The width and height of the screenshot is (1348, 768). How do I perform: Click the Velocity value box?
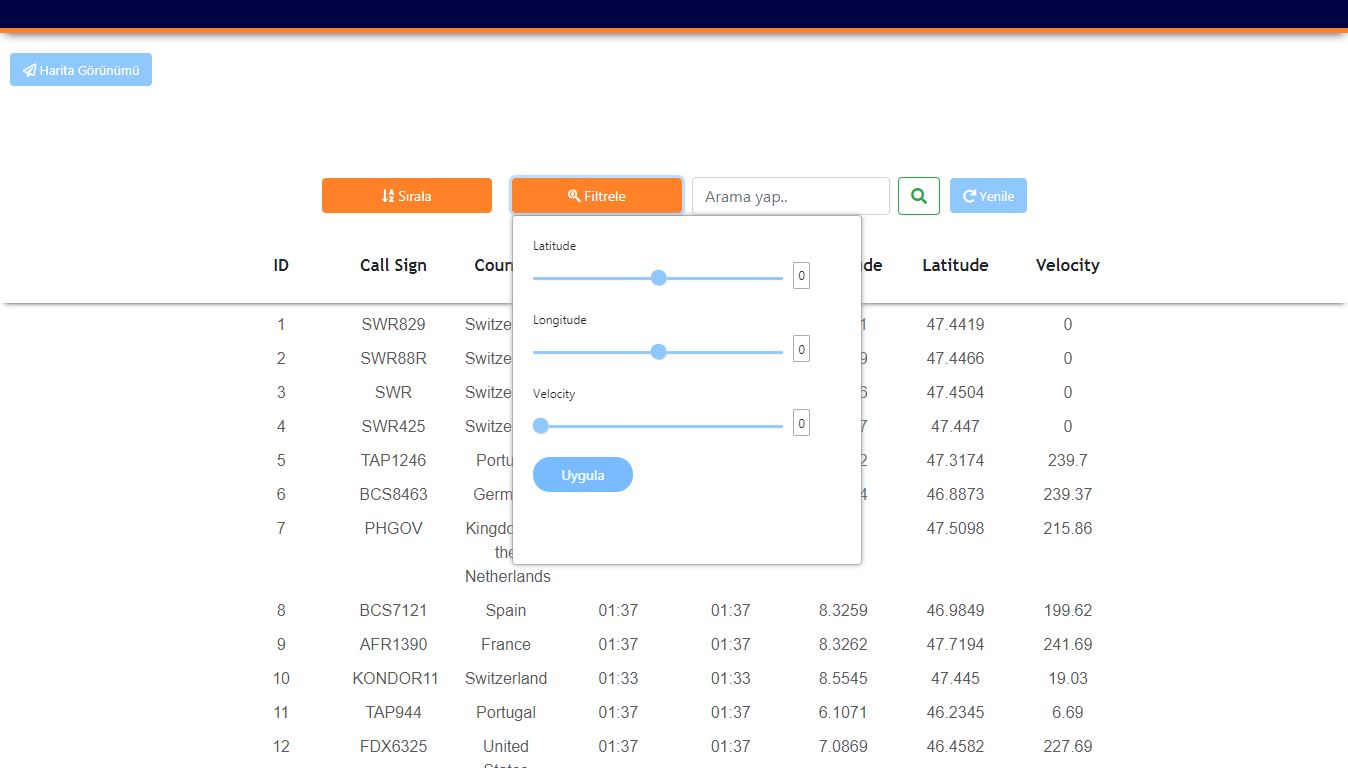click(x=801, y=424)
